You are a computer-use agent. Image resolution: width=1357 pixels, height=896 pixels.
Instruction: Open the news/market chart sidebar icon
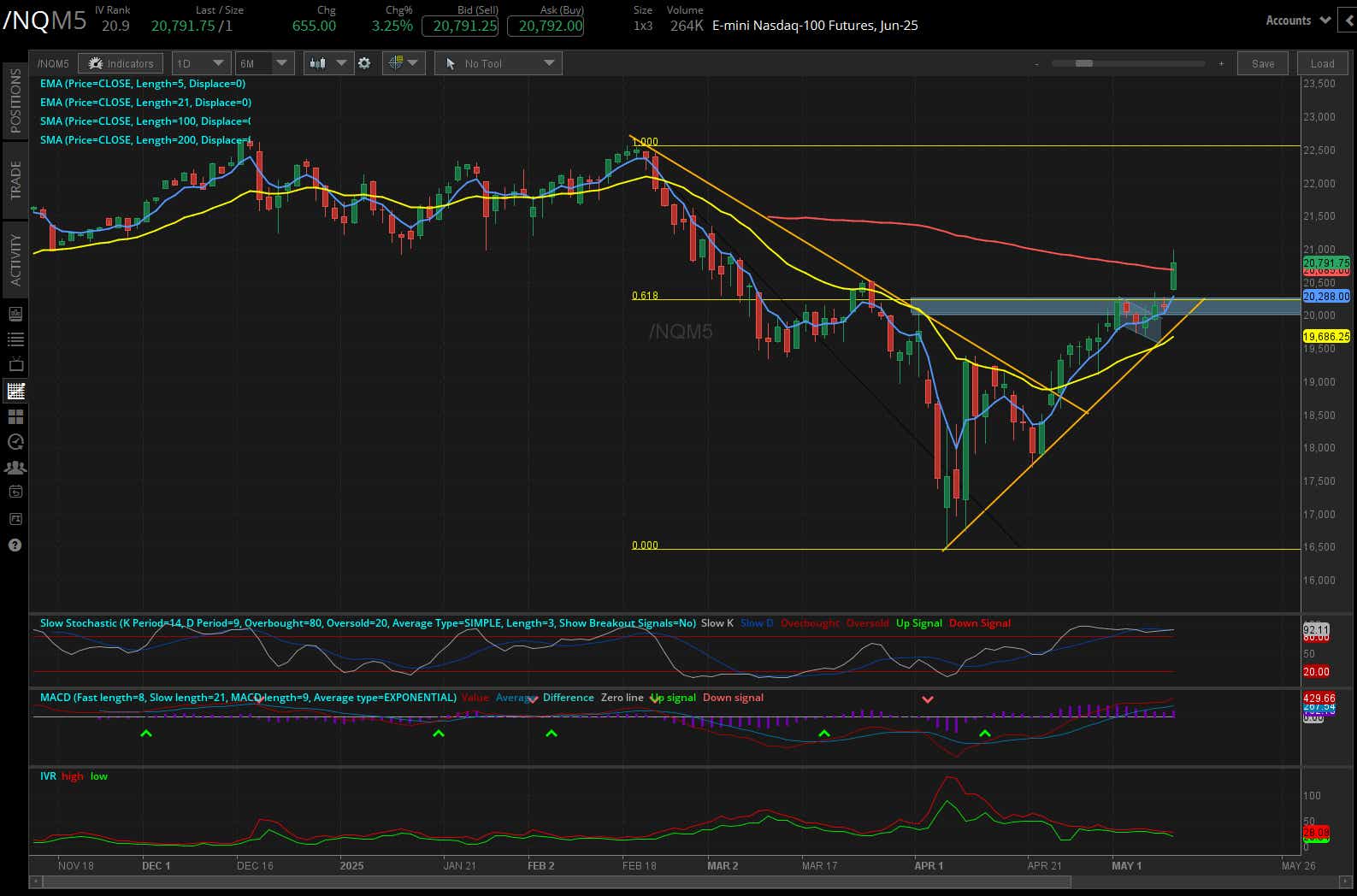point(15,314)
